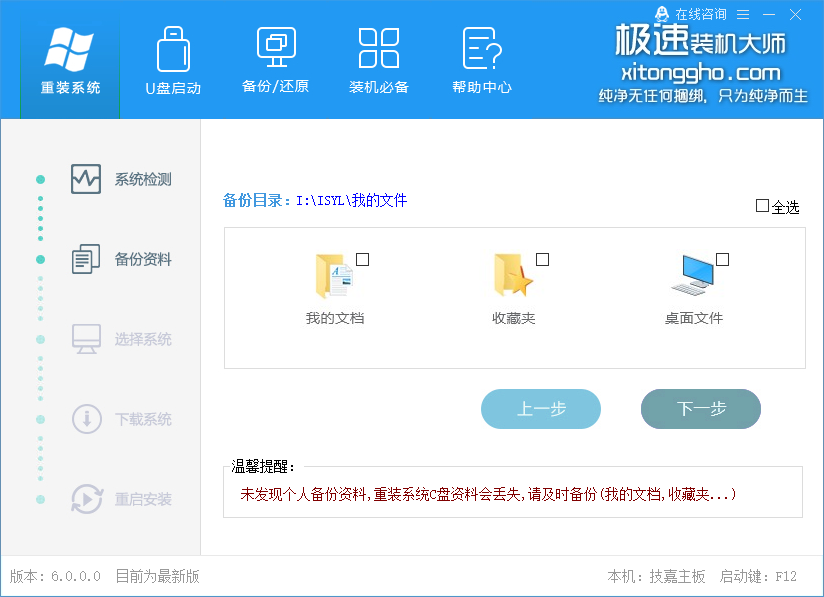The image size is (824, 597).
Task: Click the 桌面文件 label text
Action: point(694,318)
